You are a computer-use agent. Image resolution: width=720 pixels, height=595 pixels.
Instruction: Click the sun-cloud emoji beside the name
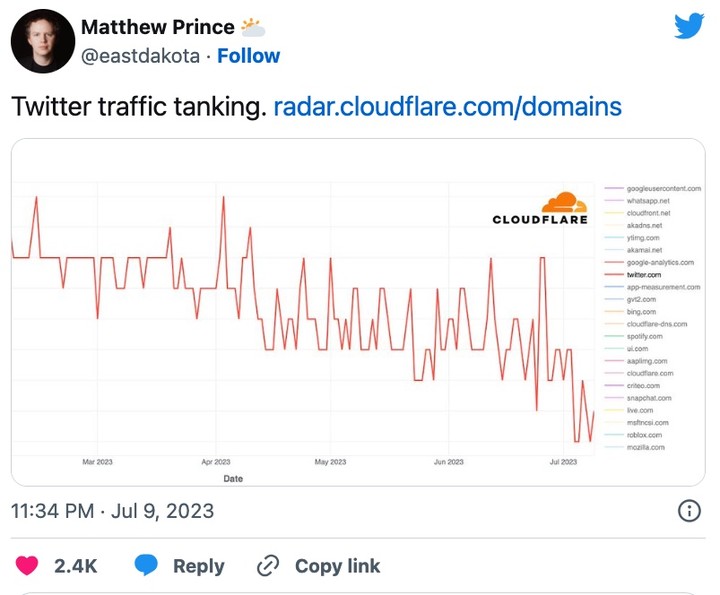(253, 27)
